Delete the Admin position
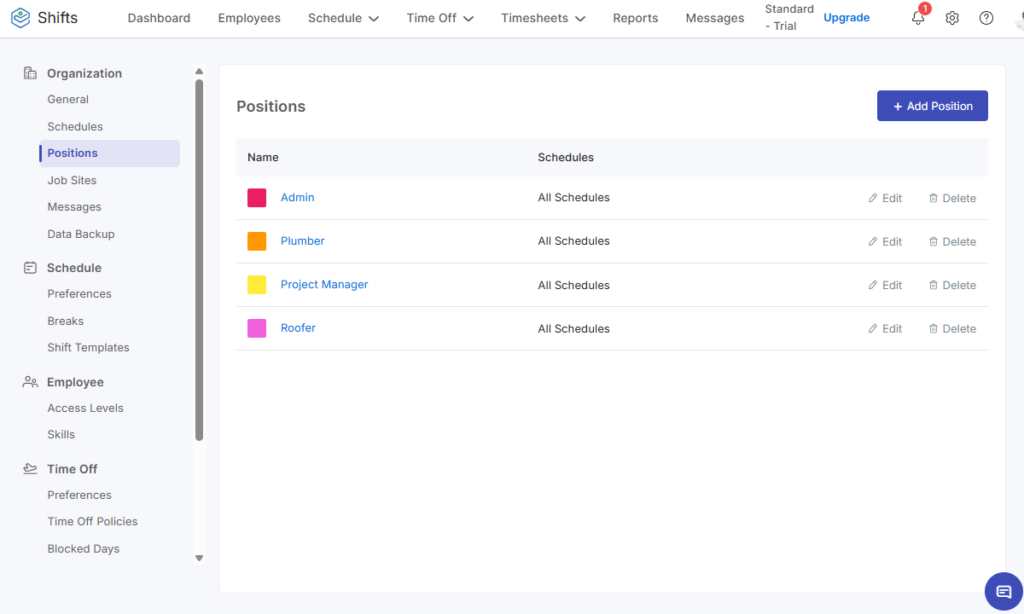The image size is (1024, 614). (x=952, y=198)
